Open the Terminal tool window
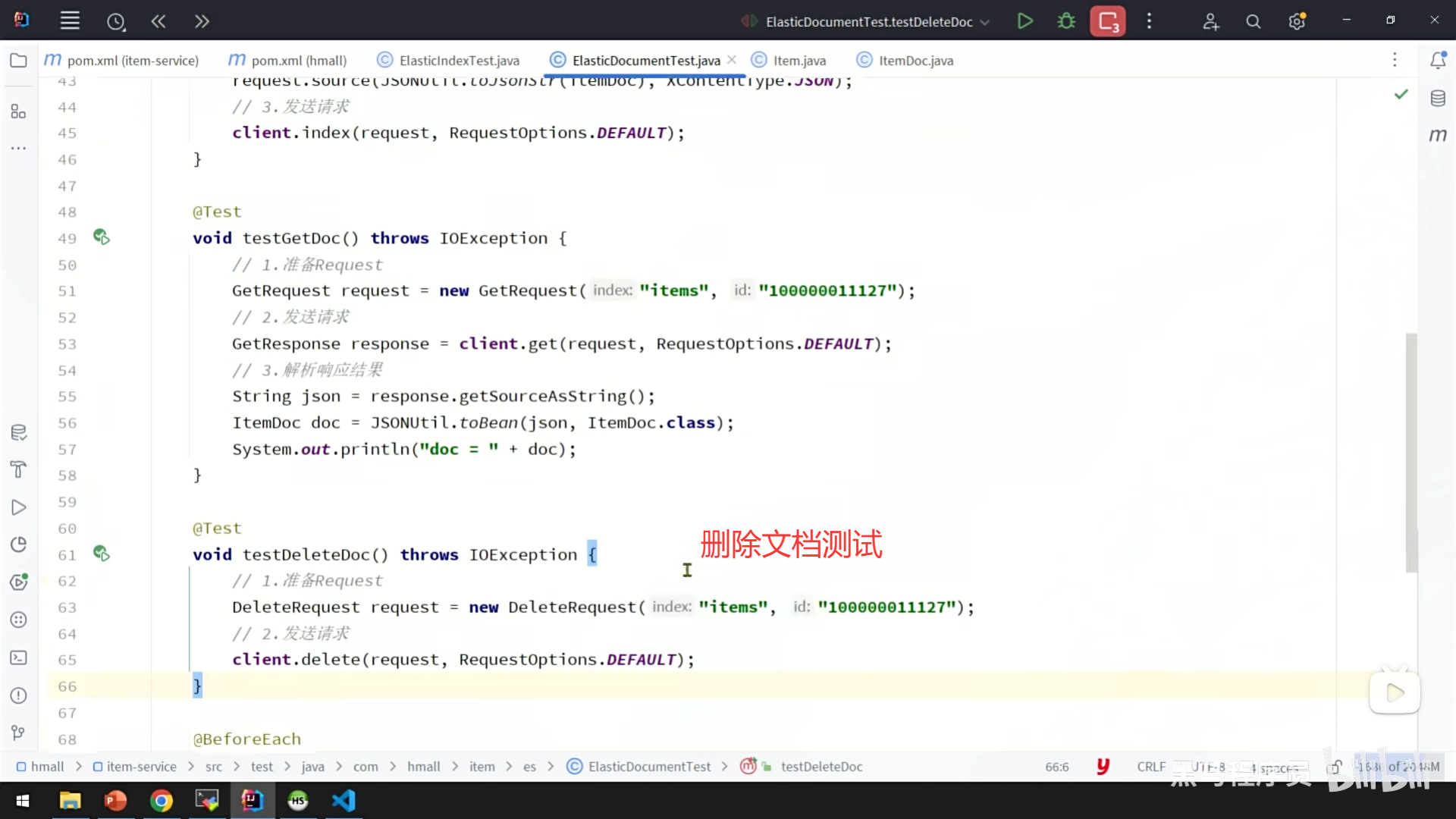 (x=19, y=658)
